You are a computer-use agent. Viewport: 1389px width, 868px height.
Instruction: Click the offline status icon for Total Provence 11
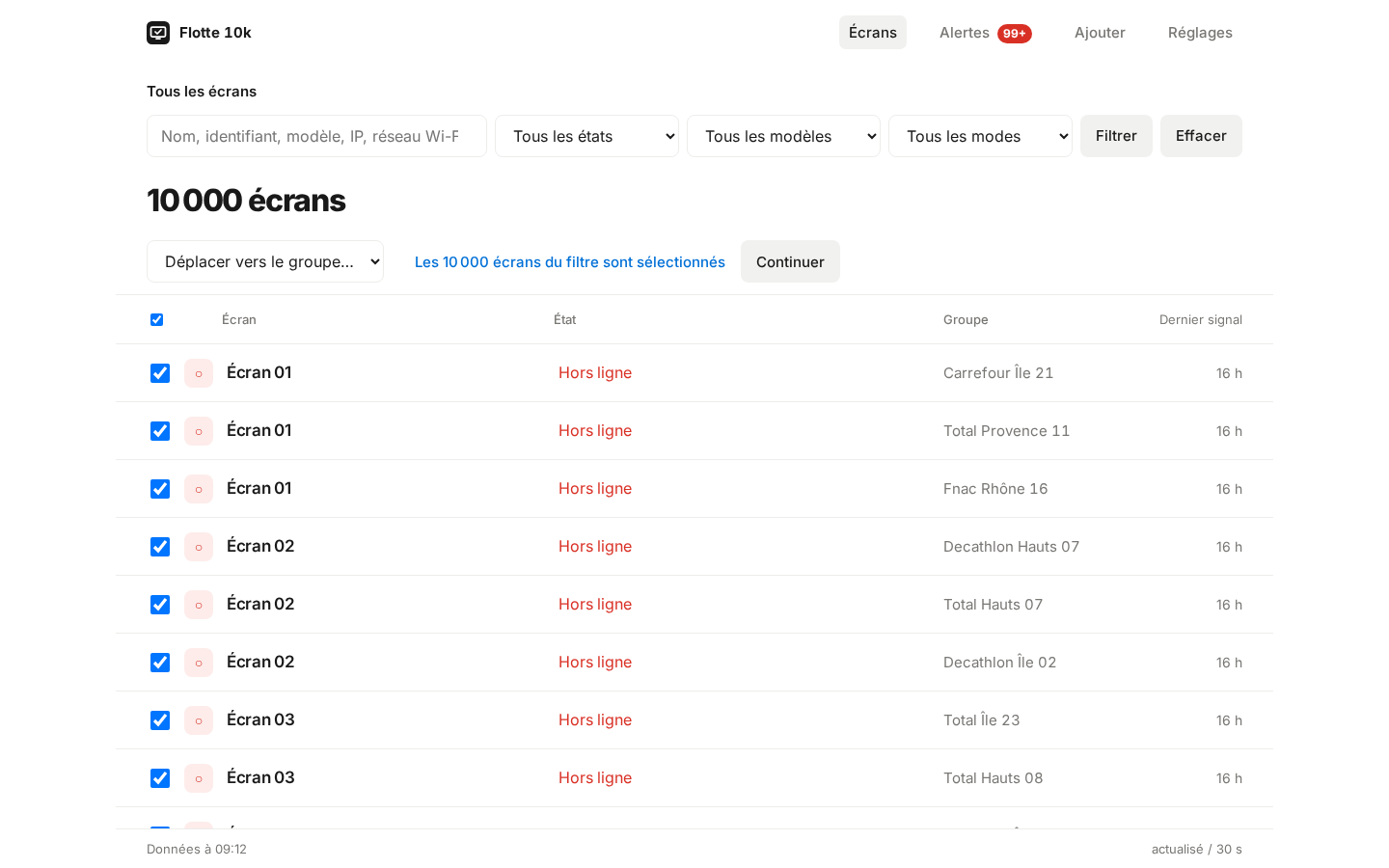199,431
